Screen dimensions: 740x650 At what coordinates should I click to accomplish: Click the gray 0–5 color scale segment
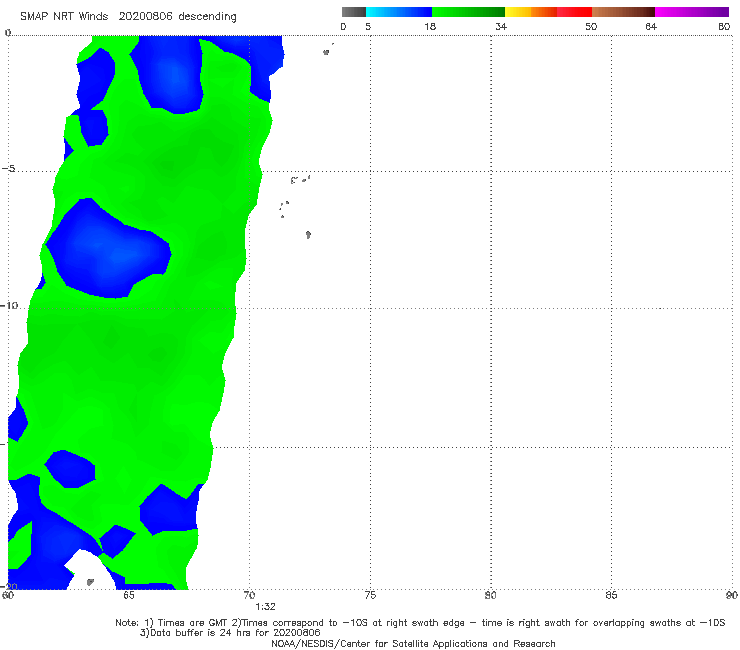(x=353, y=12)
